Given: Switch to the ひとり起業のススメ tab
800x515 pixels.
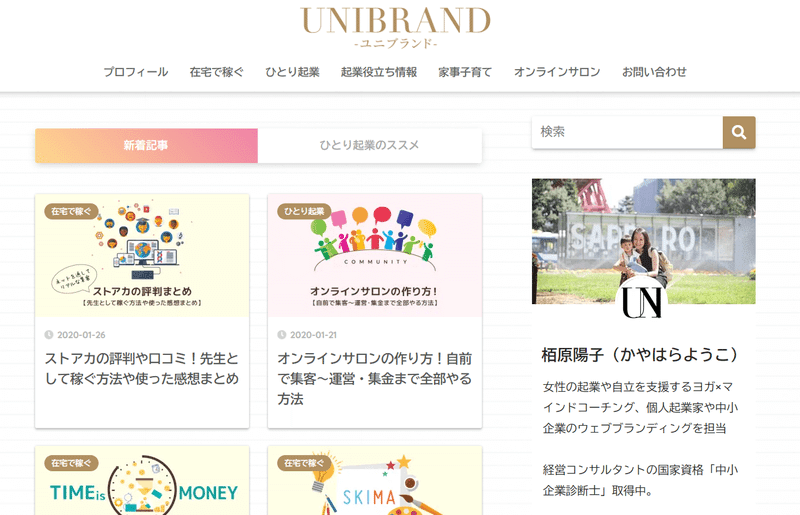Looking at the screenshot, I should (370, 146).
